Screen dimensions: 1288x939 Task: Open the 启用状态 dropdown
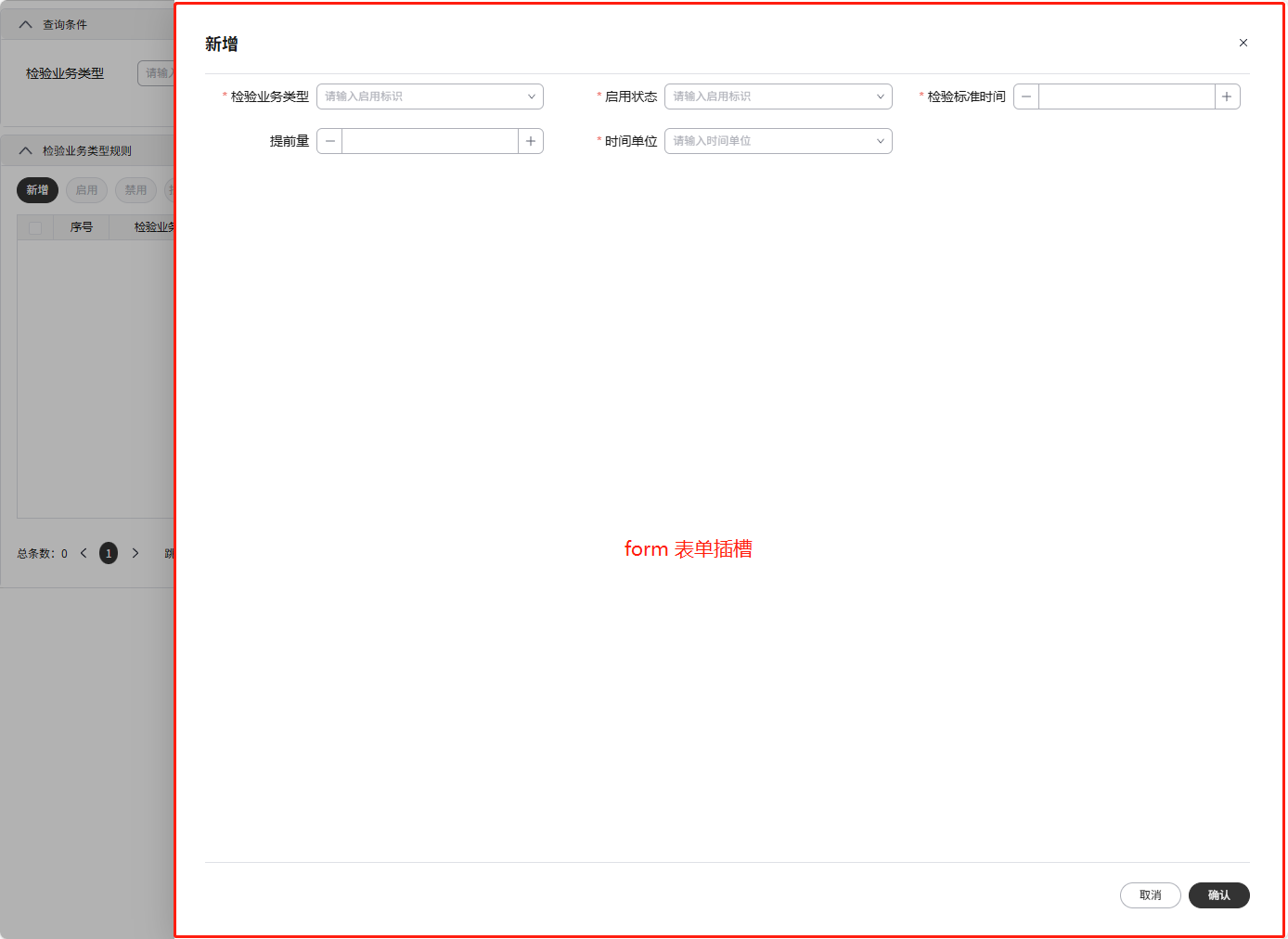click(x=778, y=96)
